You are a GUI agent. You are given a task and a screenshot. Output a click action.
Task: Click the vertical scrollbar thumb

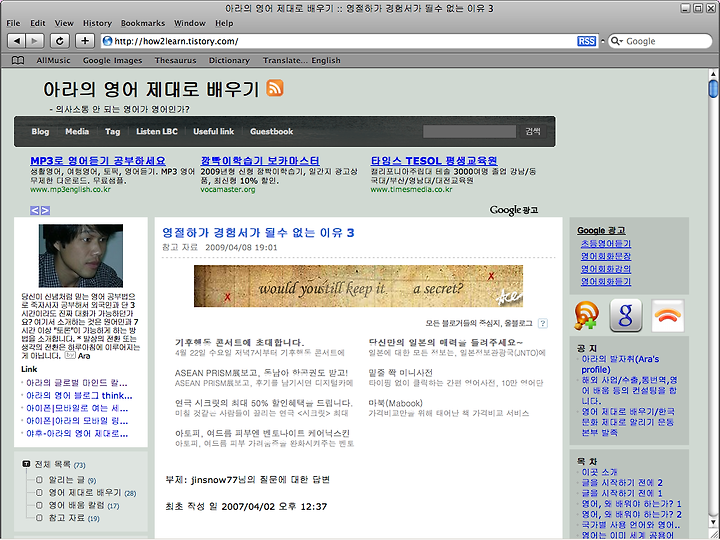(x=713, y=89)
